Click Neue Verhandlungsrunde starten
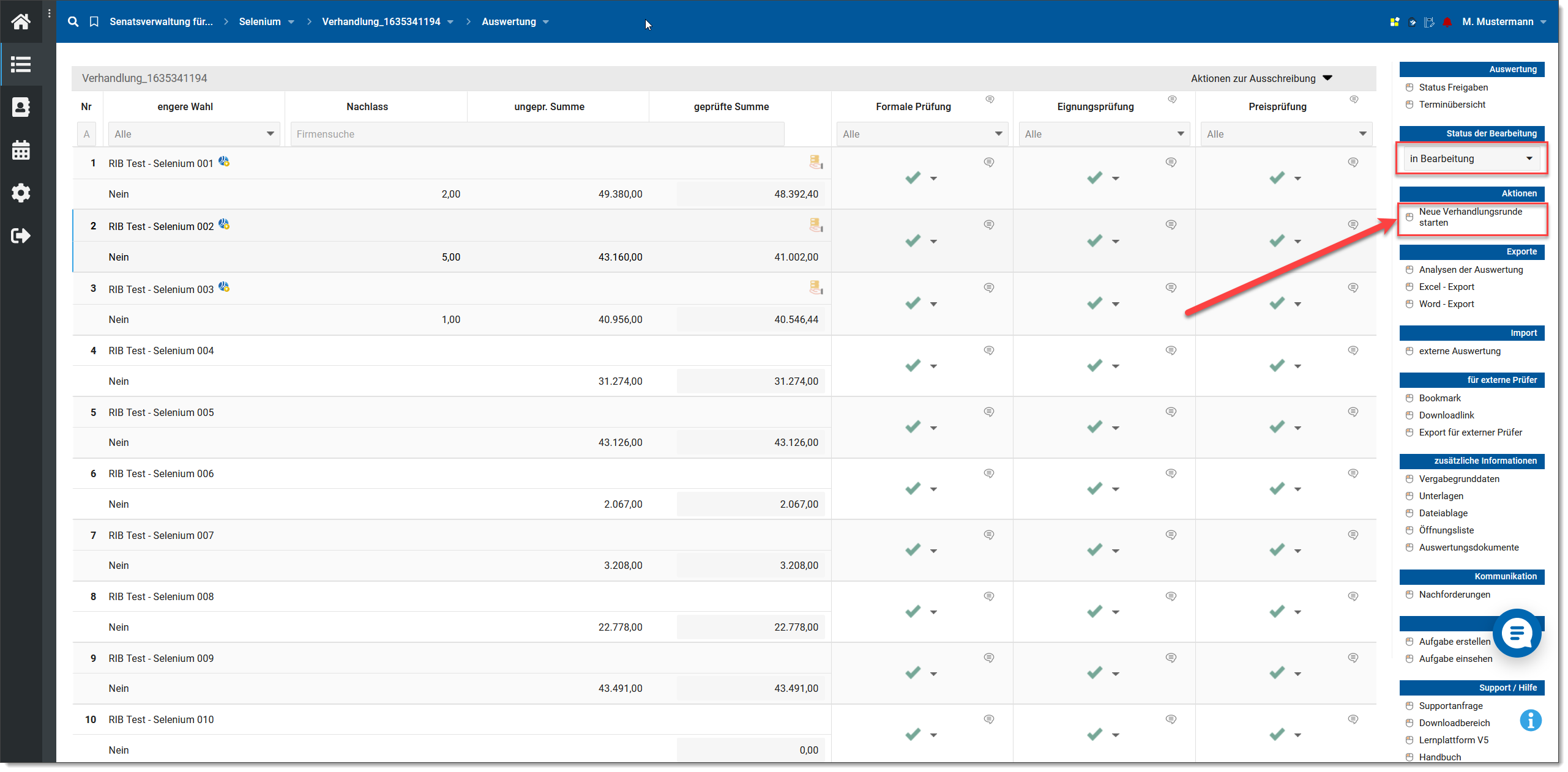The image size is (1568, 772). (1471, 217)
